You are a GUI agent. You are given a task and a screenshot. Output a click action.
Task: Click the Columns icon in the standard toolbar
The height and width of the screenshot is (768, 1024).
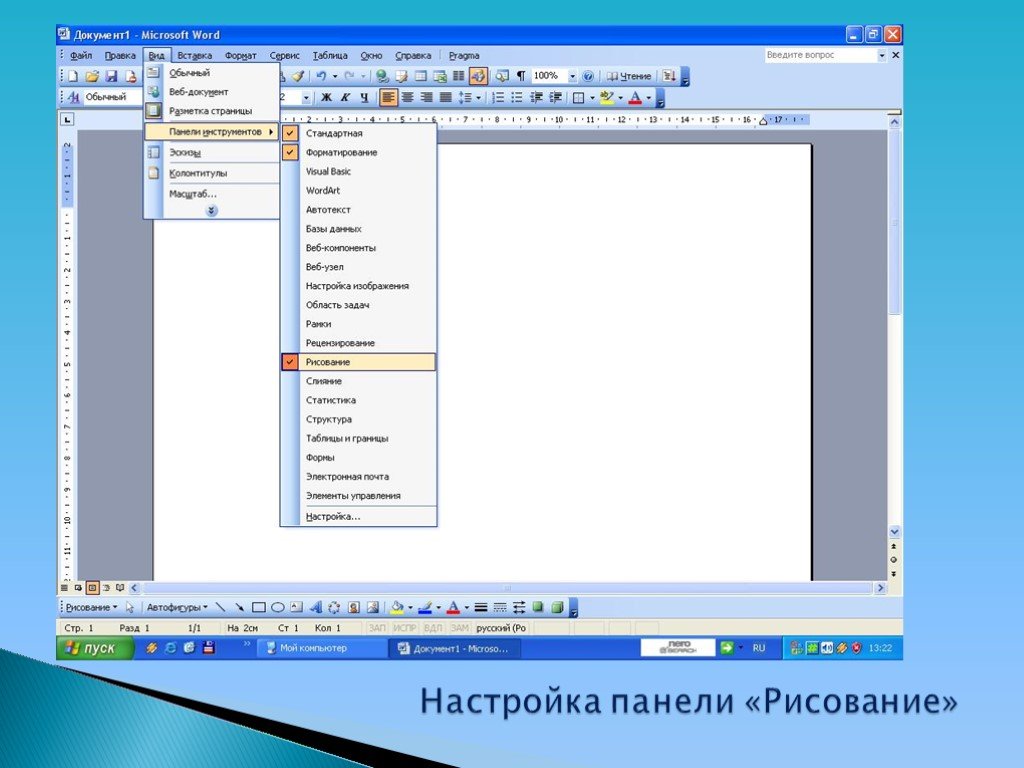(x=459, y=76)
